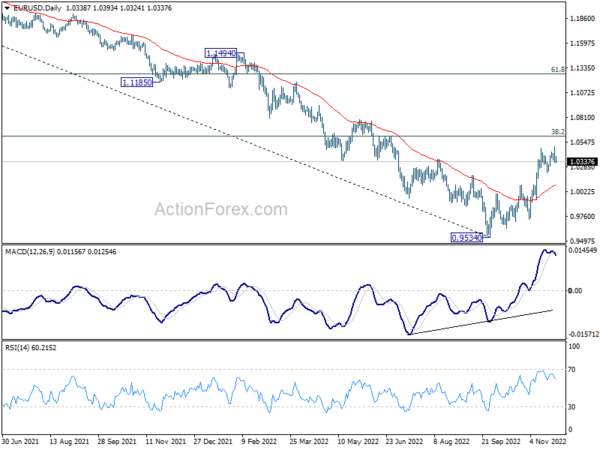Select the MACD trendline near Sep 2022
Screen dimensions: 600x450
481,322
